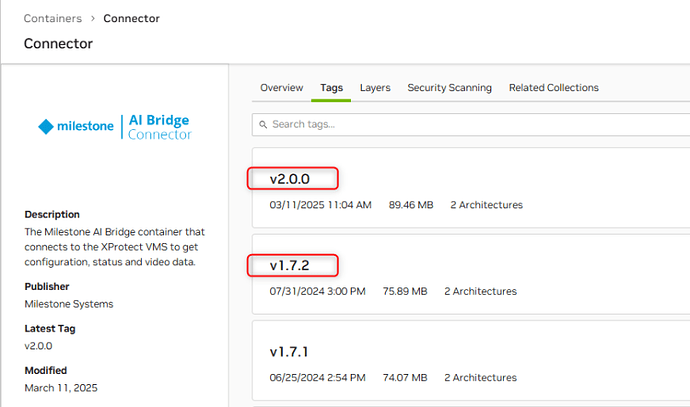Click the Milestone Systems publisher name
The image size is (690, 407).
(x=69, y=304)
